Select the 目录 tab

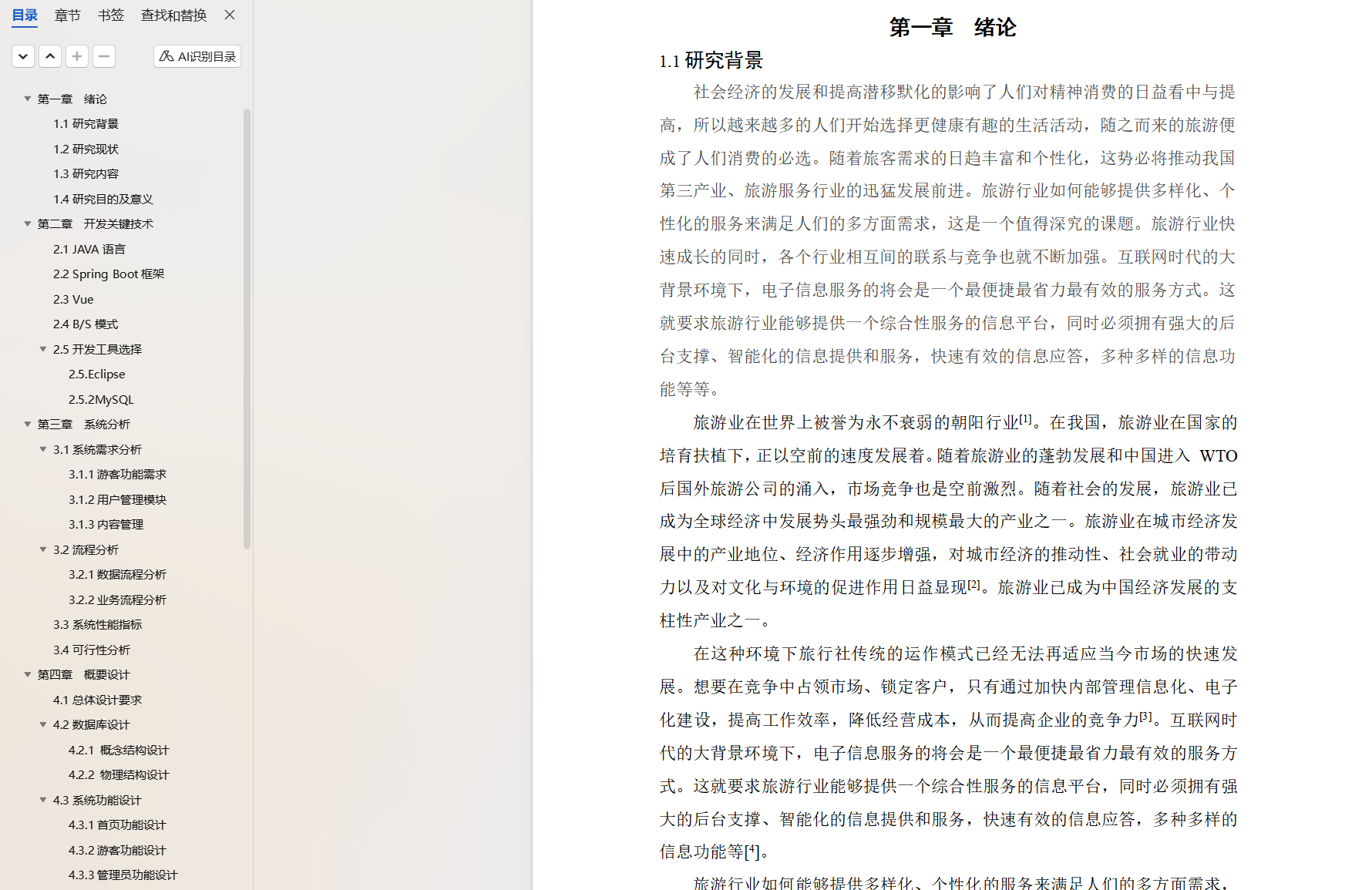click(24, 15)
